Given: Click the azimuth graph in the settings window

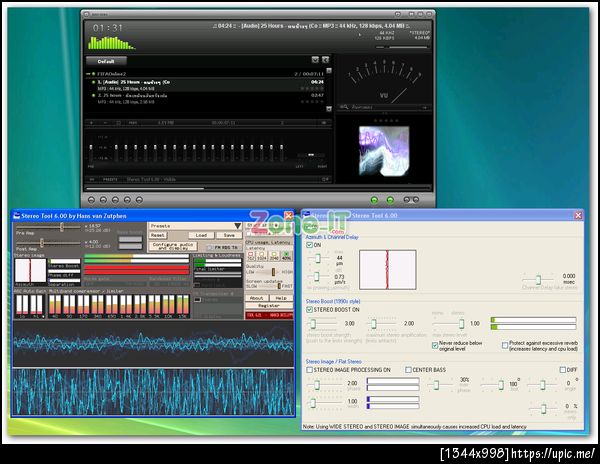Looking at the screenshot, I should (x=387, y=270).
